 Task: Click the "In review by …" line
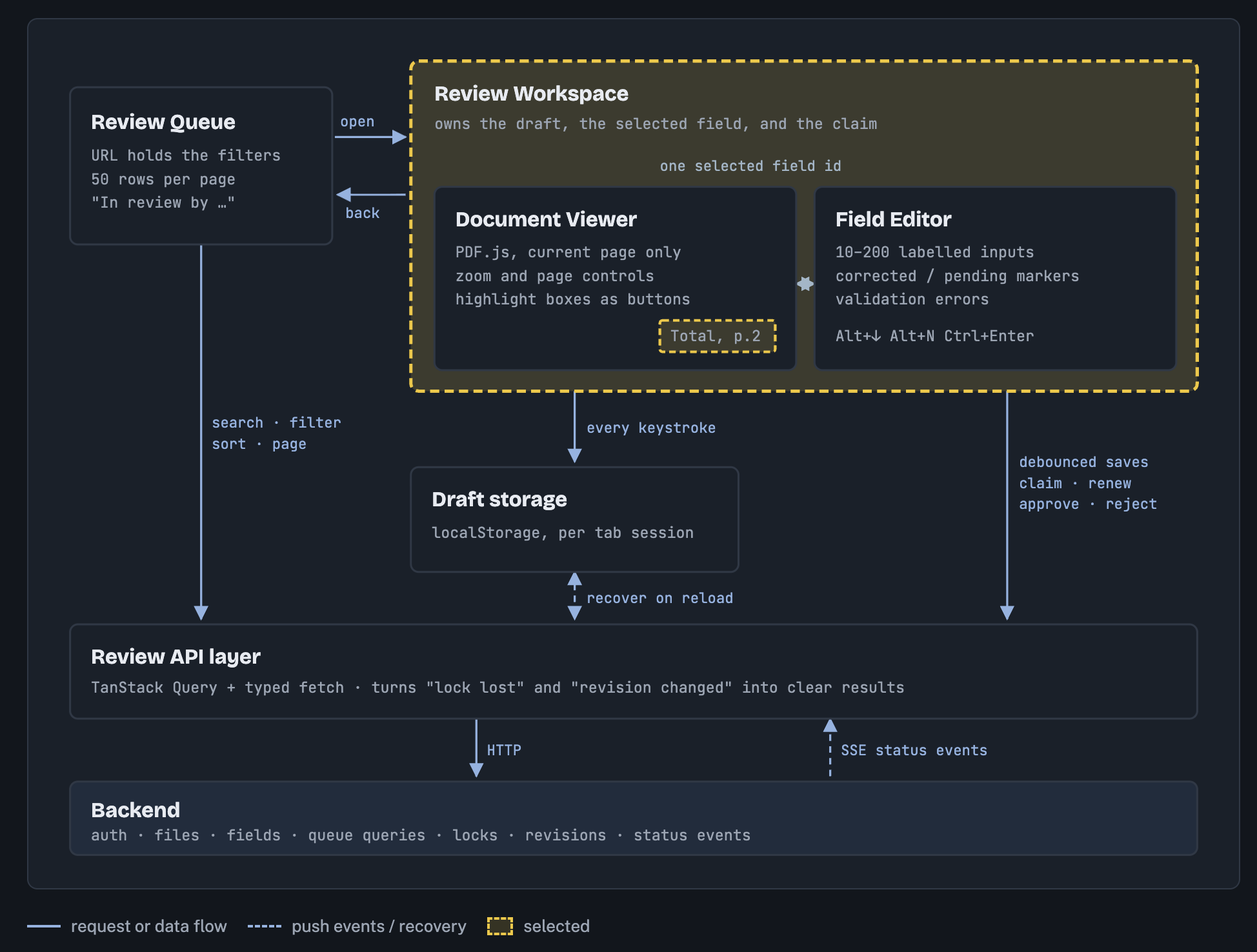[x=163, y=203]
